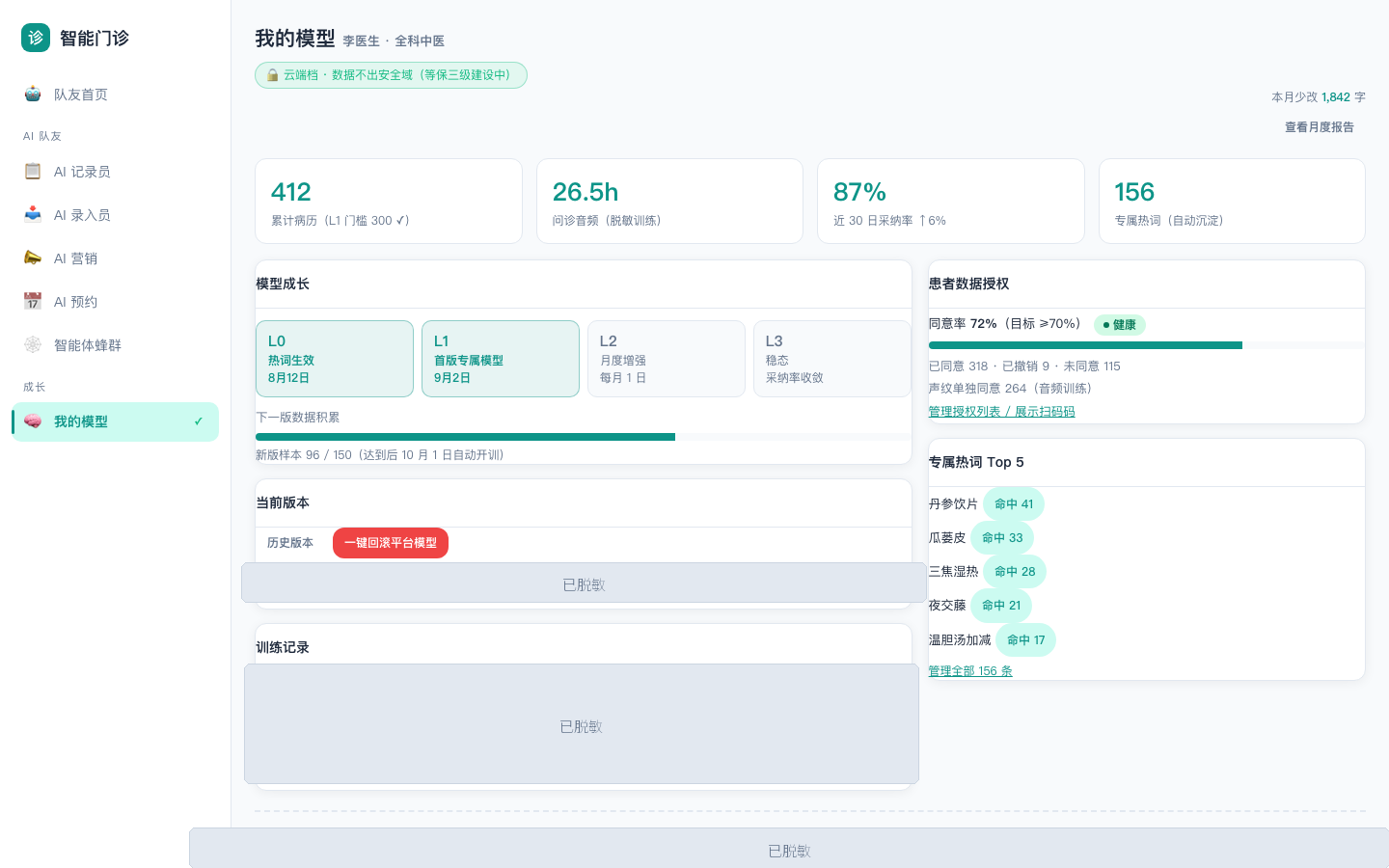Click the 命中 28 tag for 三焦湿热
This screenshot has height=868, width=1389.
(x=1015, y=572)
